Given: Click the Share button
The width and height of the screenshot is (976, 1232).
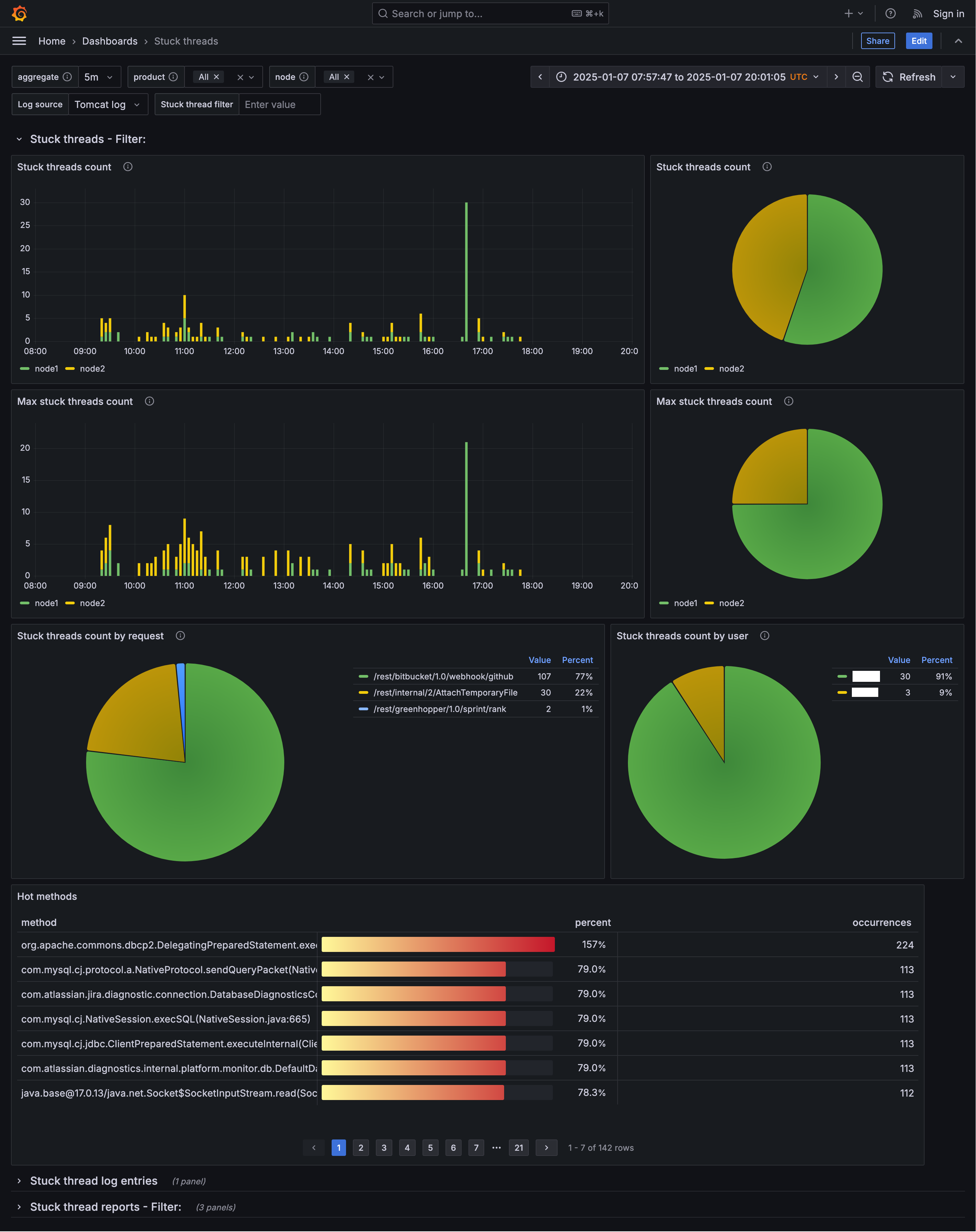Looking at the screenshot, I should click(x=878, y=40).
